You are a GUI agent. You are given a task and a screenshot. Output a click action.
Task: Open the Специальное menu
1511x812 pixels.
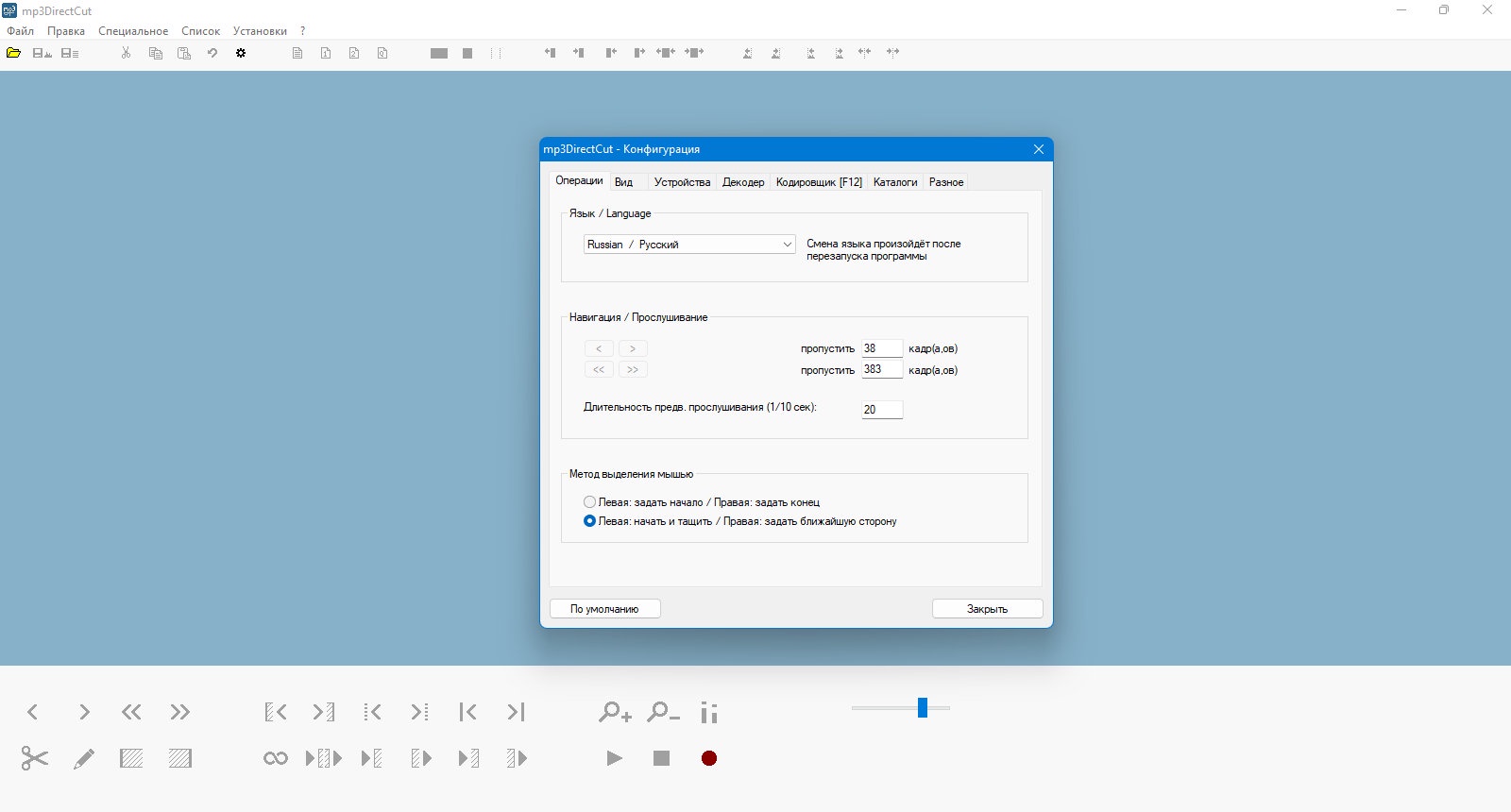click(133, 31)
